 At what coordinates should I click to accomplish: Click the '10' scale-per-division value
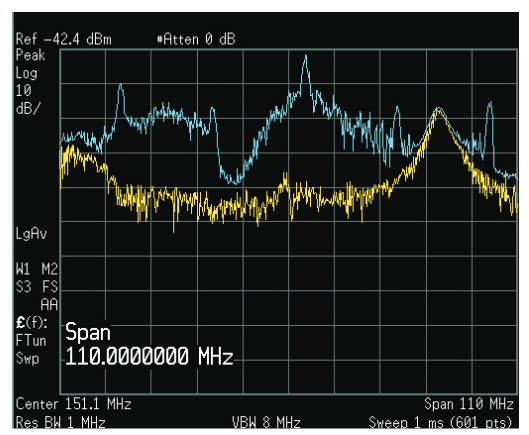tap(24, 90)
